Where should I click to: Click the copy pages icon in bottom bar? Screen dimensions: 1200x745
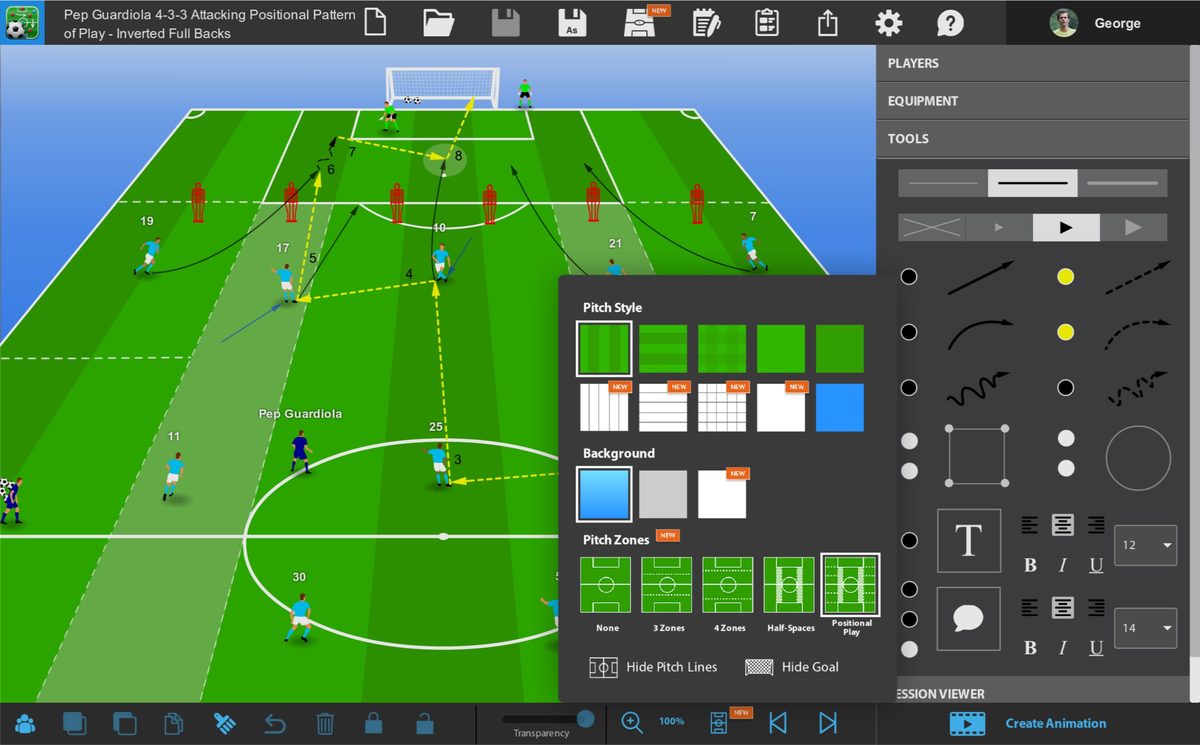coord(174,722)
